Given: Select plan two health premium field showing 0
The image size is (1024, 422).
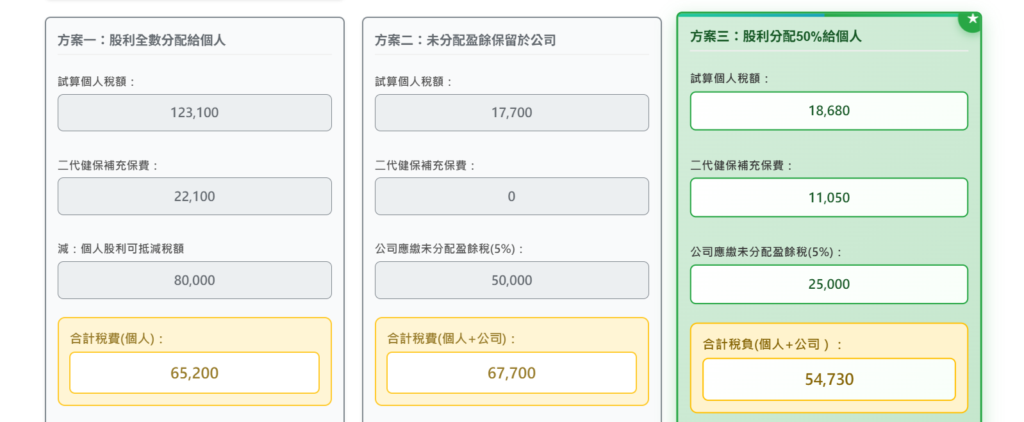Looking at the screenshot, I should click(512, 196).
